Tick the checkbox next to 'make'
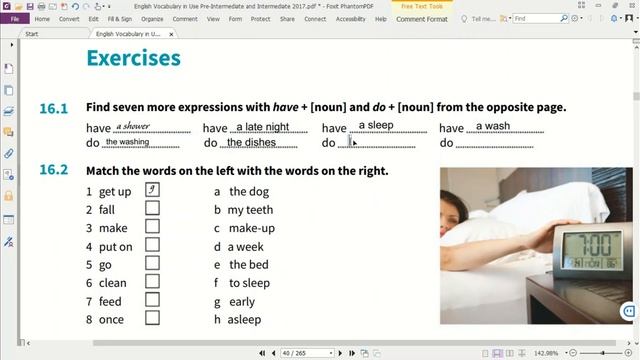 [x=152, y=227]
